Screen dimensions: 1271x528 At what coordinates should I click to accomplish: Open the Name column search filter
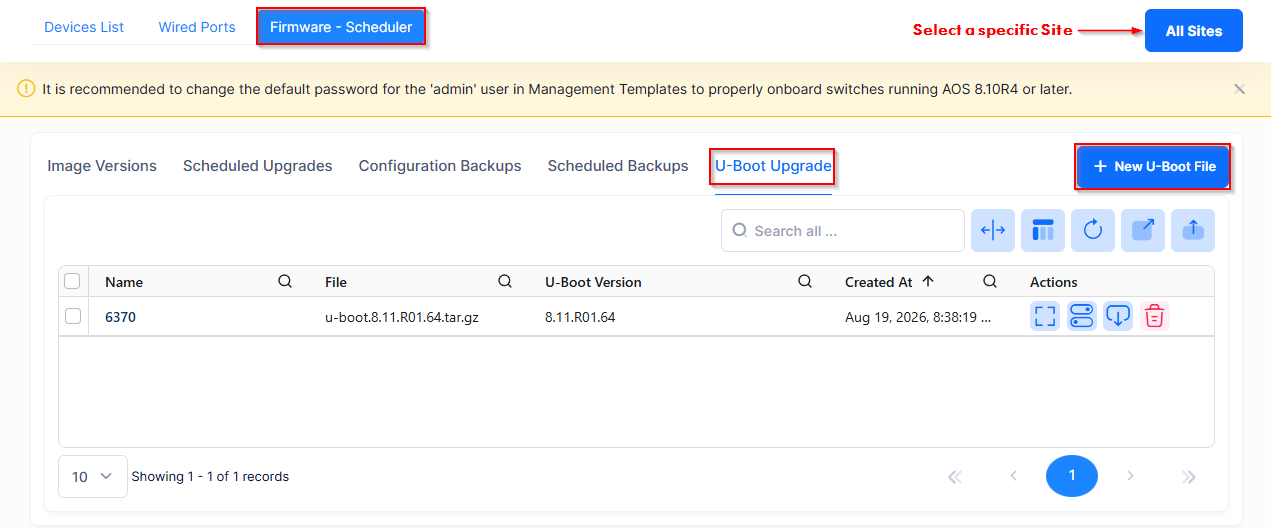285,282
